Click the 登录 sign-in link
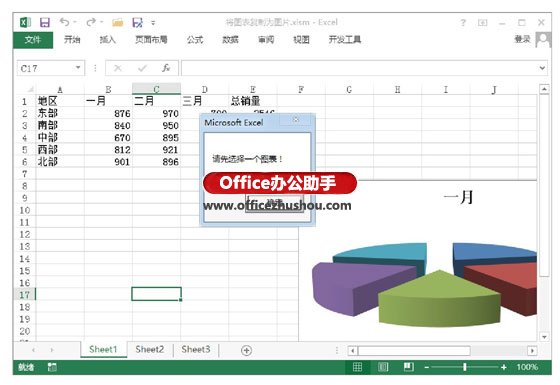Viewport: 560px width, 385px height. (522, 39)
